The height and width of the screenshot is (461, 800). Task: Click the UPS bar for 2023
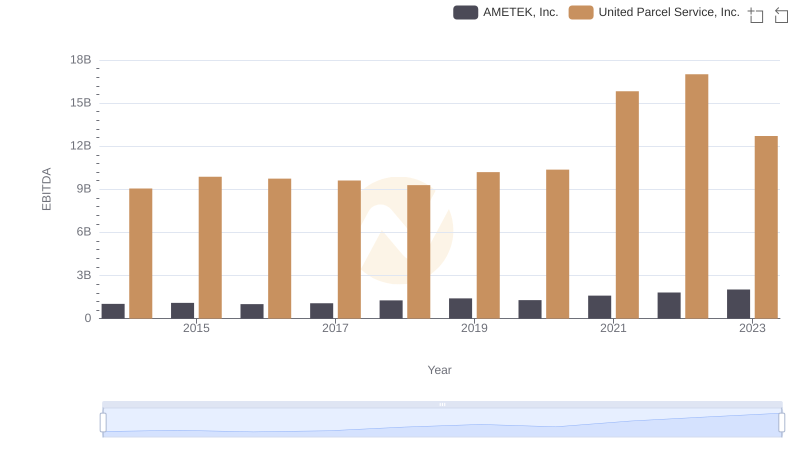tap(766, 227)
